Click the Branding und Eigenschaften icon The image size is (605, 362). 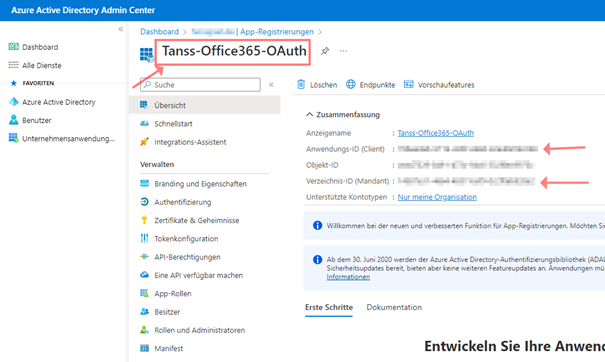point(144,183)
